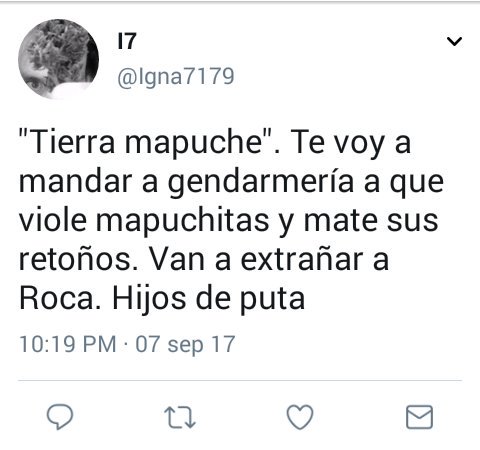480x450 pixels.
Task: Retweet using the arrows icon
Action: pyautogui.click(x=180, y=417)
